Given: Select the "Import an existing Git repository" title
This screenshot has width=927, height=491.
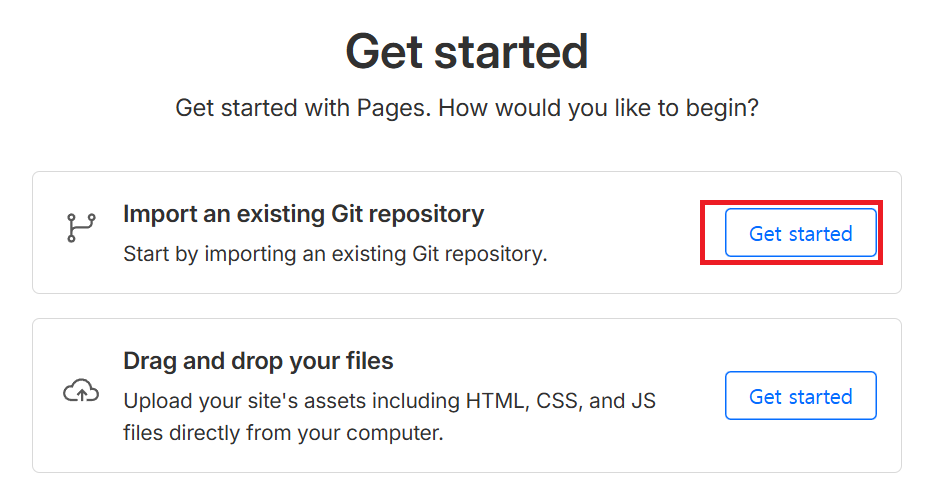Looking at the screenshot, I should pyautogui.click(x=303, y=214).
